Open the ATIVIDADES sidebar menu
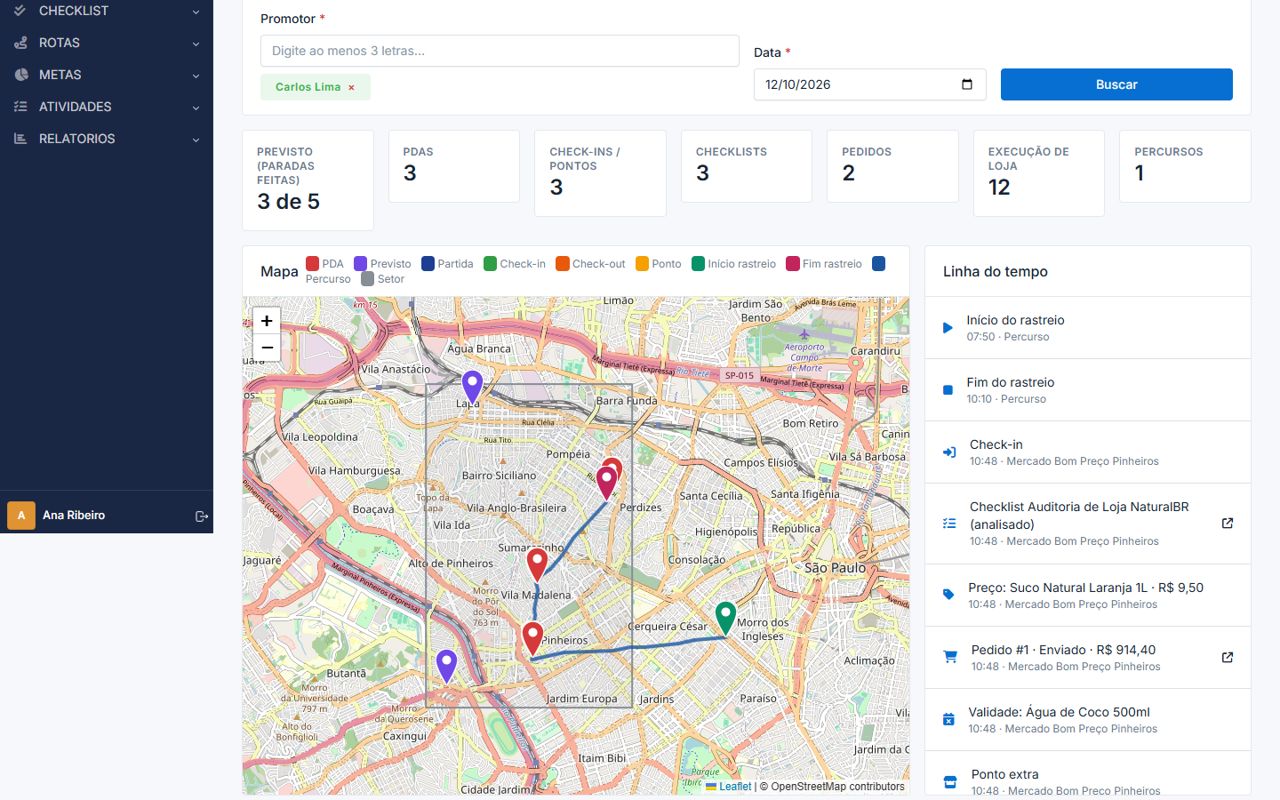This screenshot has height=800, width=1280. pyautogui.click(x=106, y=107)
